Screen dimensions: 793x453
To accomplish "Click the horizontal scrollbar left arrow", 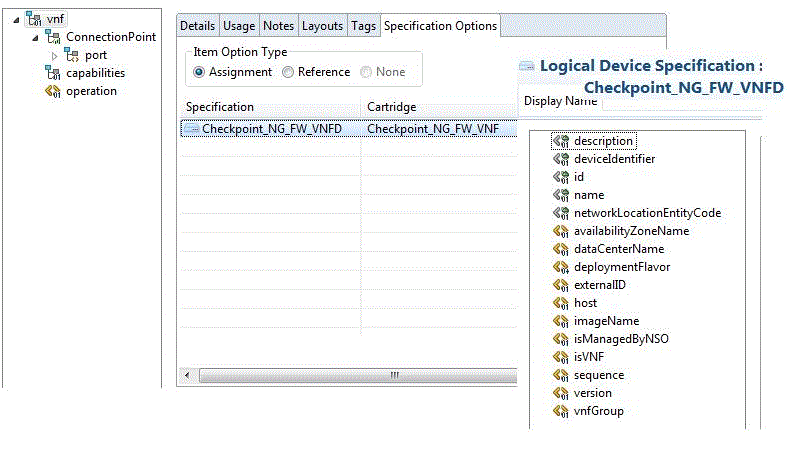I will click(187, 375).
